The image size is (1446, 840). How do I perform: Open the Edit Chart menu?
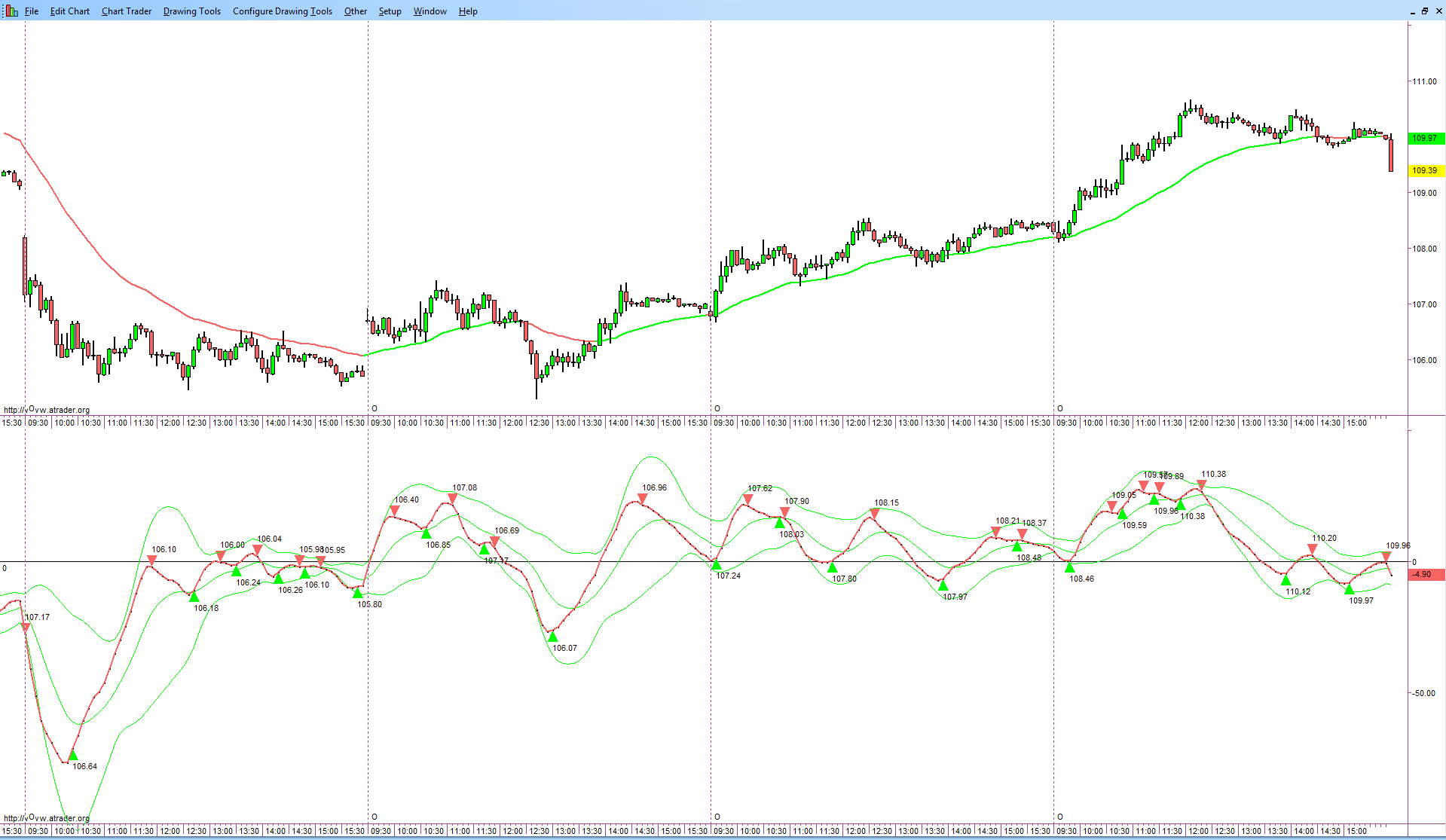point(70,11)
